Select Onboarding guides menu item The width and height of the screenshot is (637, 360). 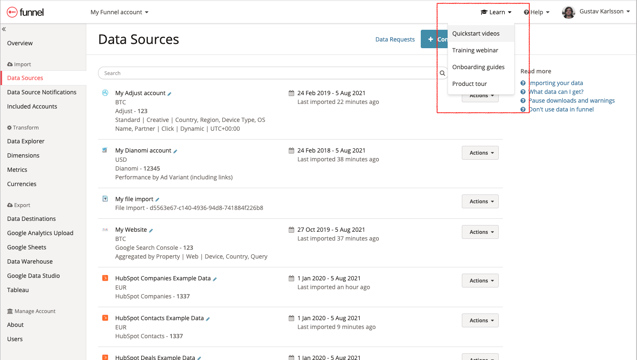[481, 67]
